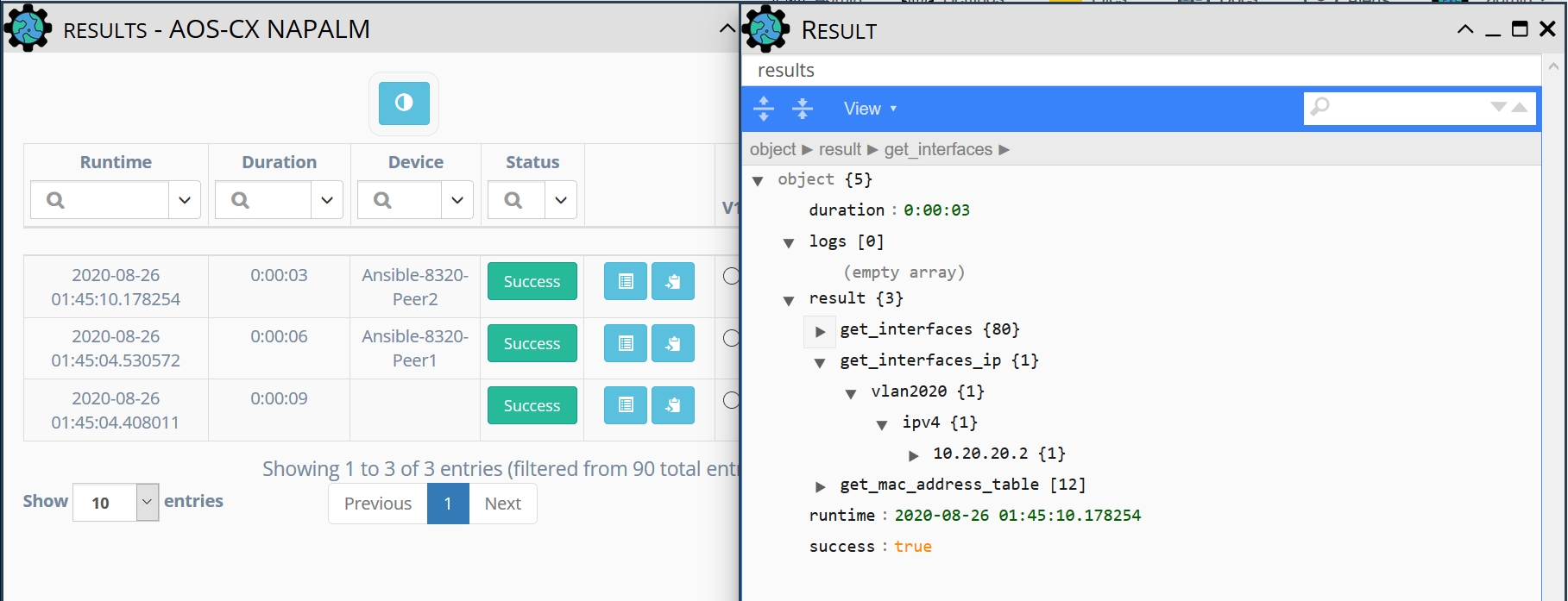1568x601 pixels.
Task: Click the success value true
Action: pyautogui.click(x=913, y=547)
